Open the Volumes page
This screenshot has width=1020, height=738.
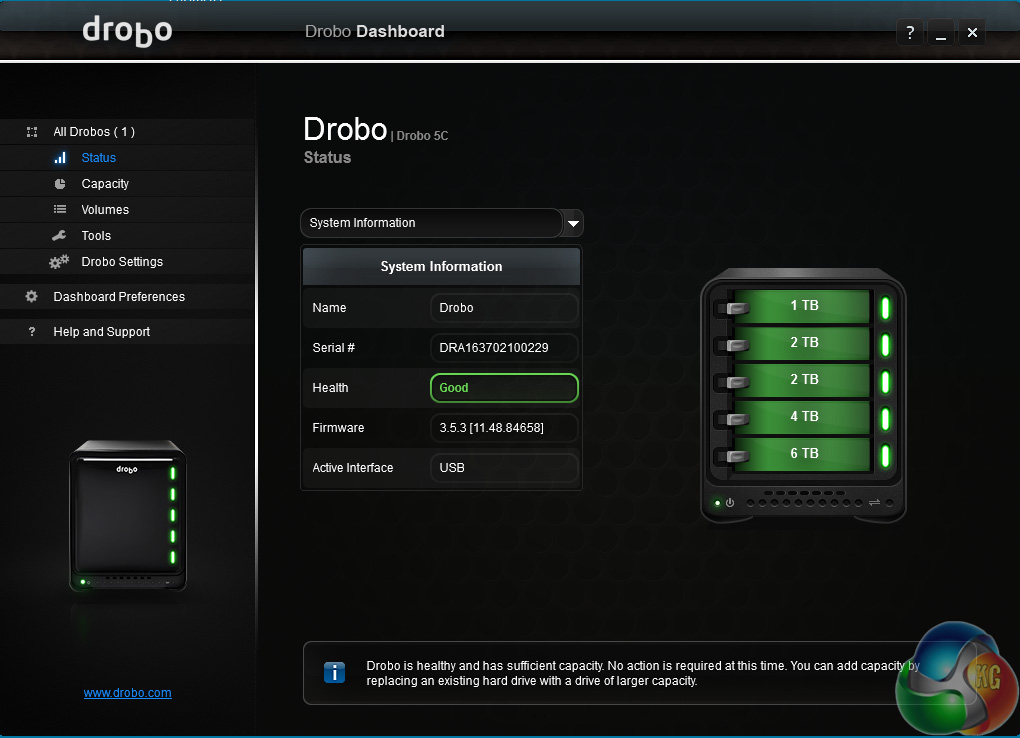[105, 210]
